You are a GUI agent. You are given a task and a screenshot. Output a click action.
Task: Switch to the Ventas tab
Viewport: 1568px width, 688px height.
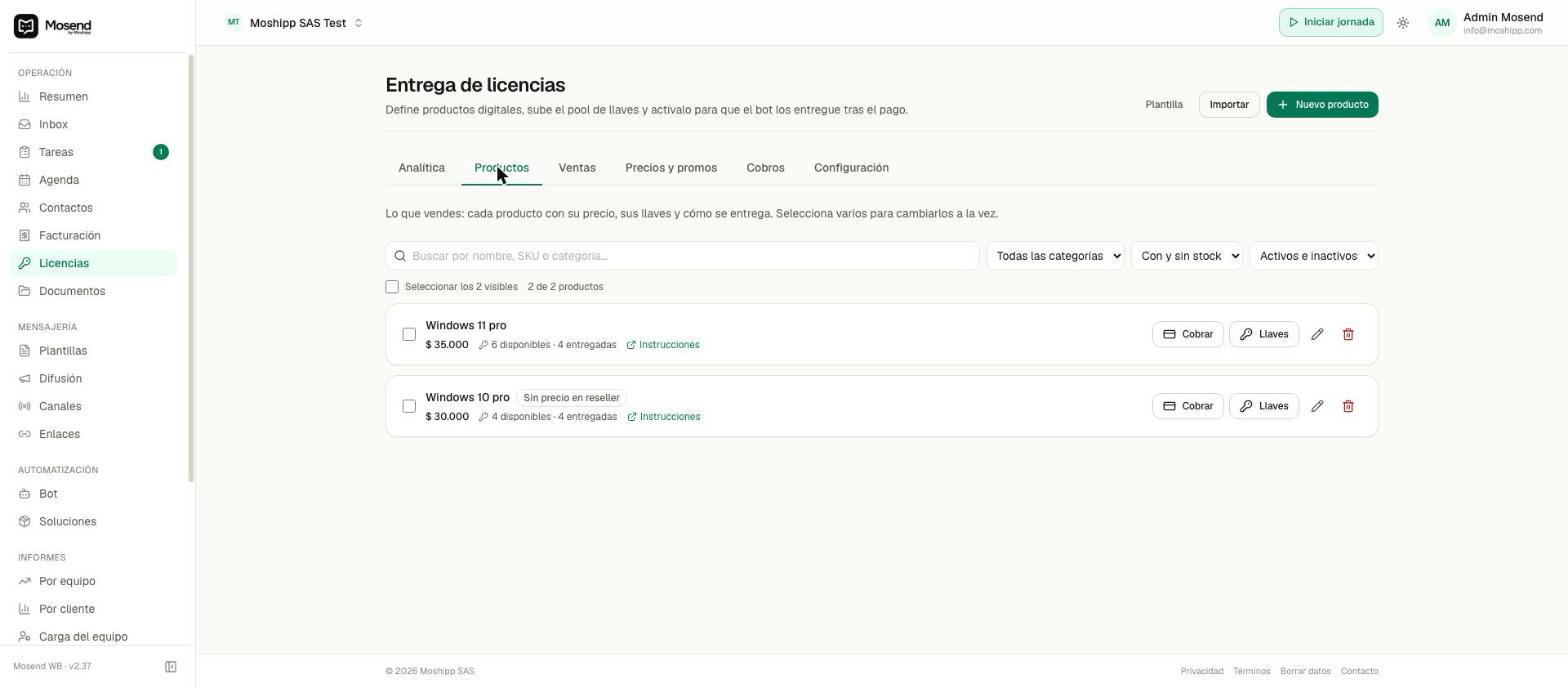(x=577, y=168)
